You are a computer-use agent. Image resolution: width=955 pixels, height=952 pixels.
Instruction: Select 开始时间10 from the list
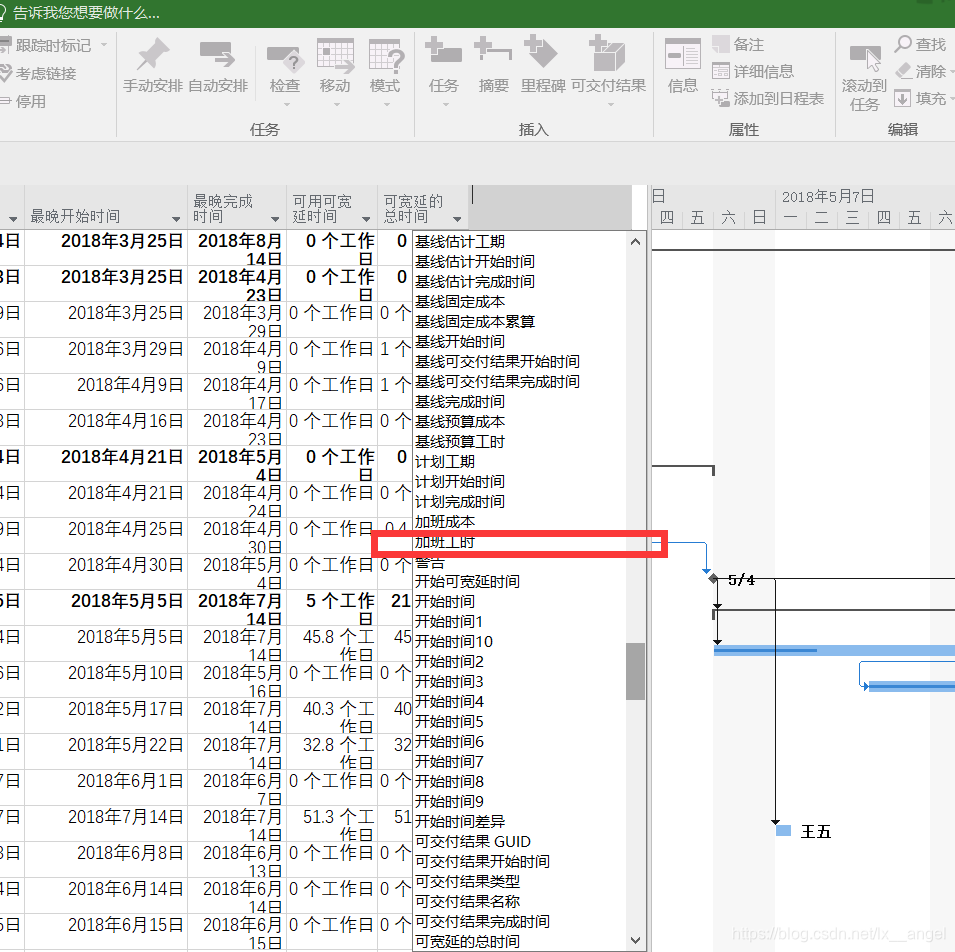point(454,641)
